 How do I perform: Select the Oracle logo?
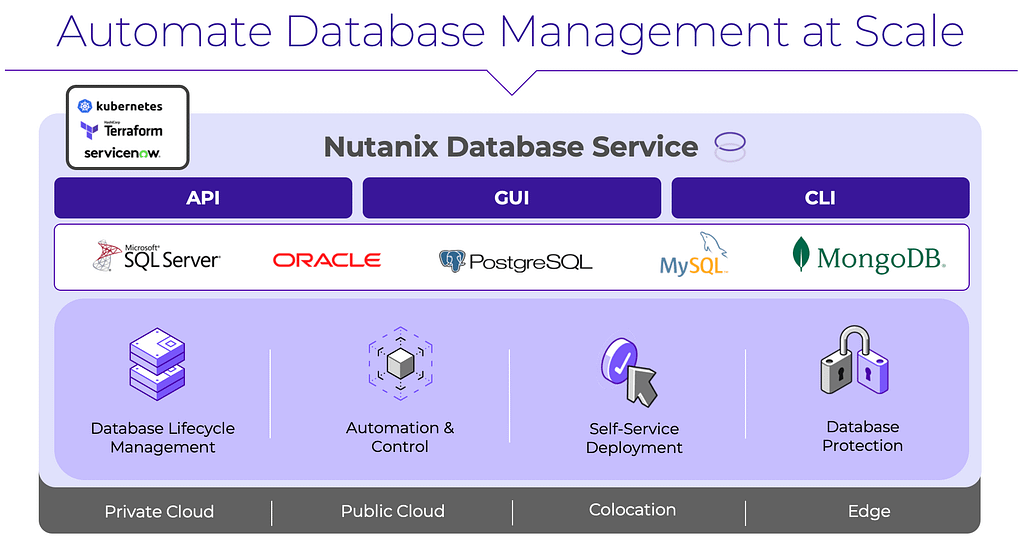point(327,260)
